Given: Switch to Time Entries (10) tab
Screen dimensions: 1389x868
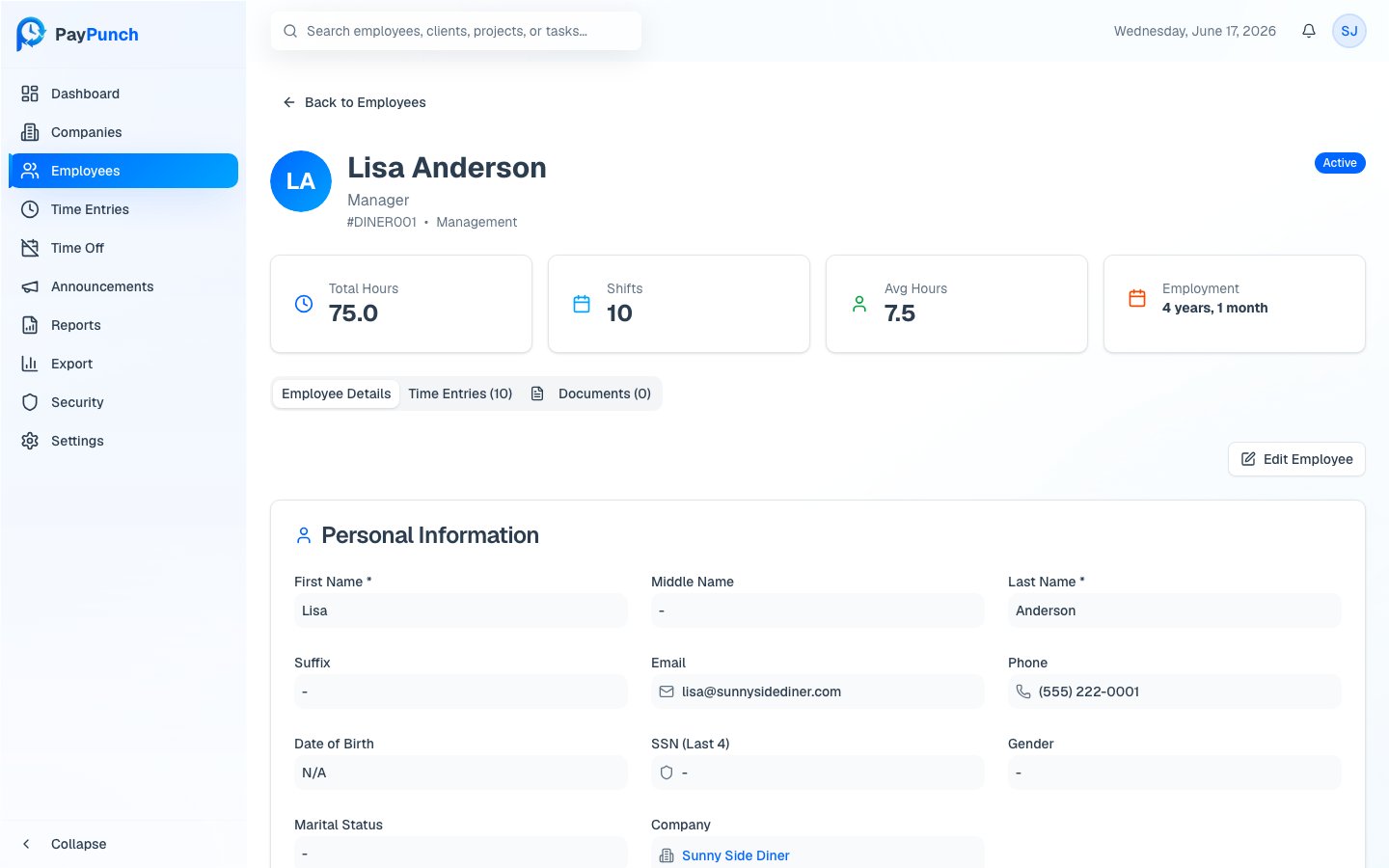Looking at the screenshot, I should point(460,393).
